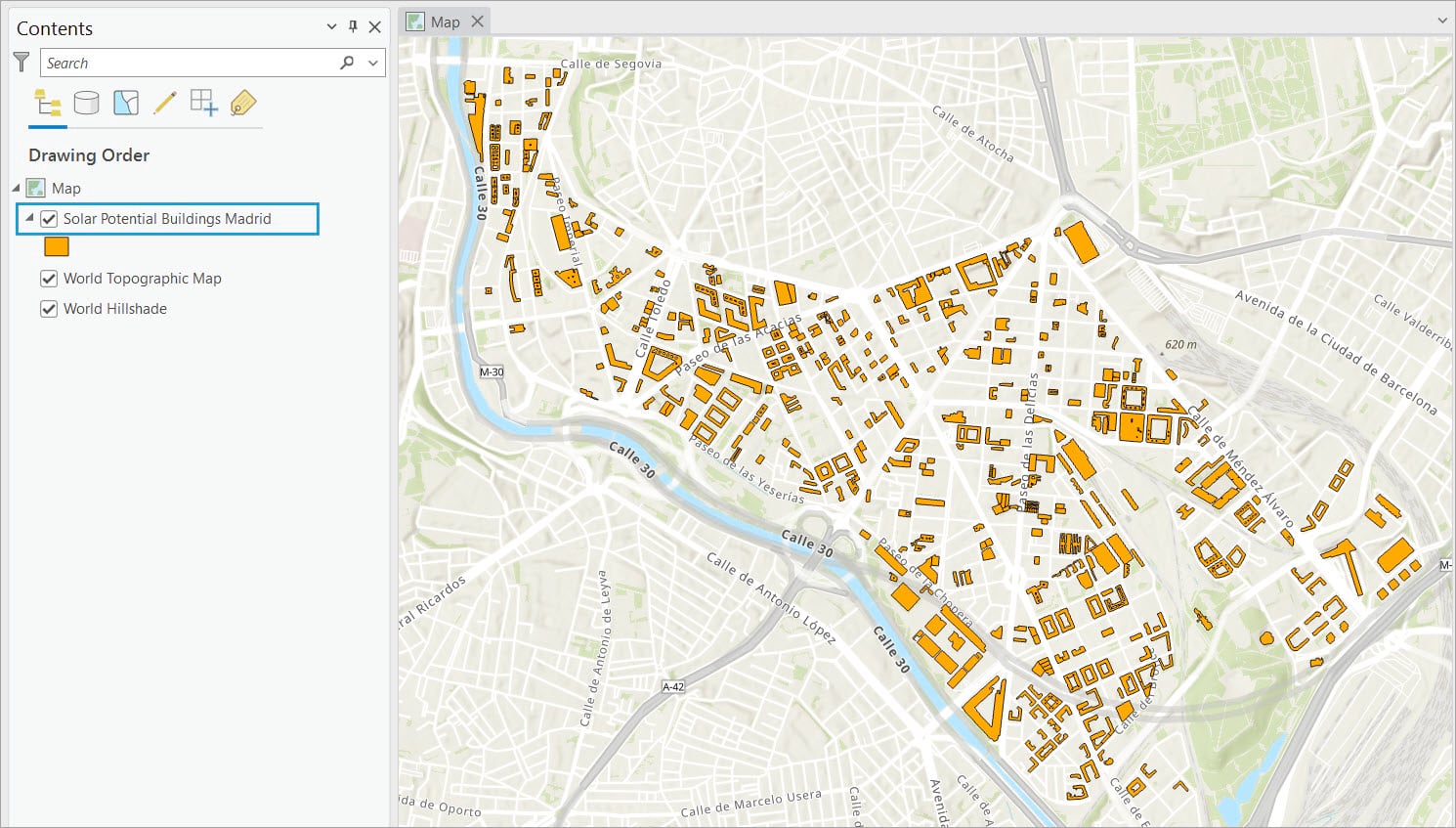The width and height of the screenshot is (1456, 828).
Task: Click the Solar Potential Buildings Madrid layer name
Action: (166, 219)
